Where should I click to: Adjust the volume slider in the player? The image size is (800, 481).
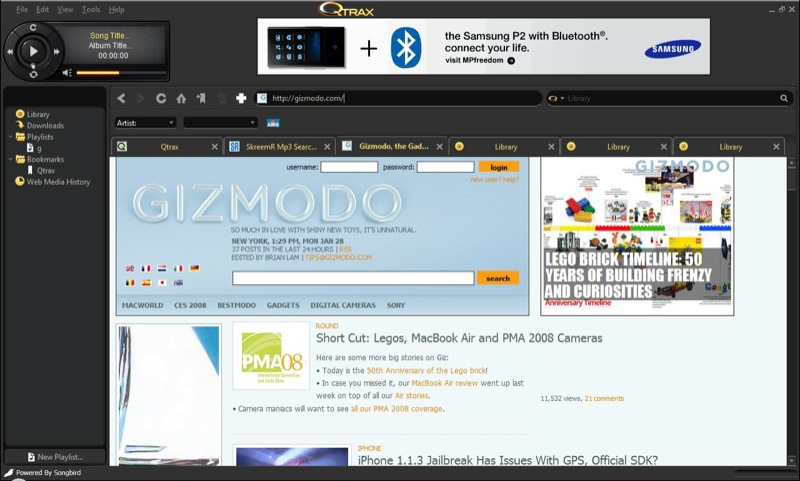click(121, 73)
